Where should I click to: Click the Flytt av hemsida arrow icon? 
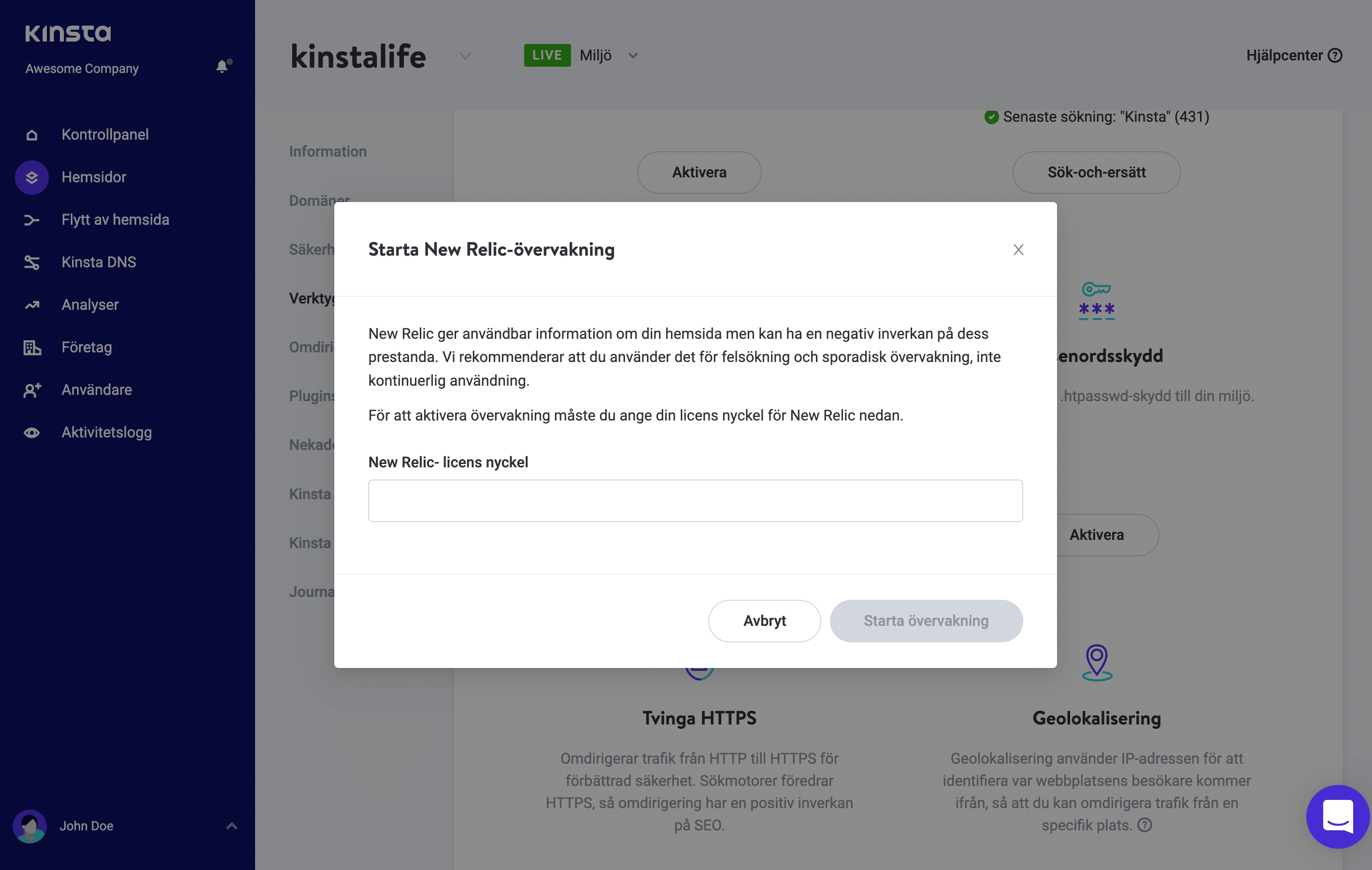(32, 220)
